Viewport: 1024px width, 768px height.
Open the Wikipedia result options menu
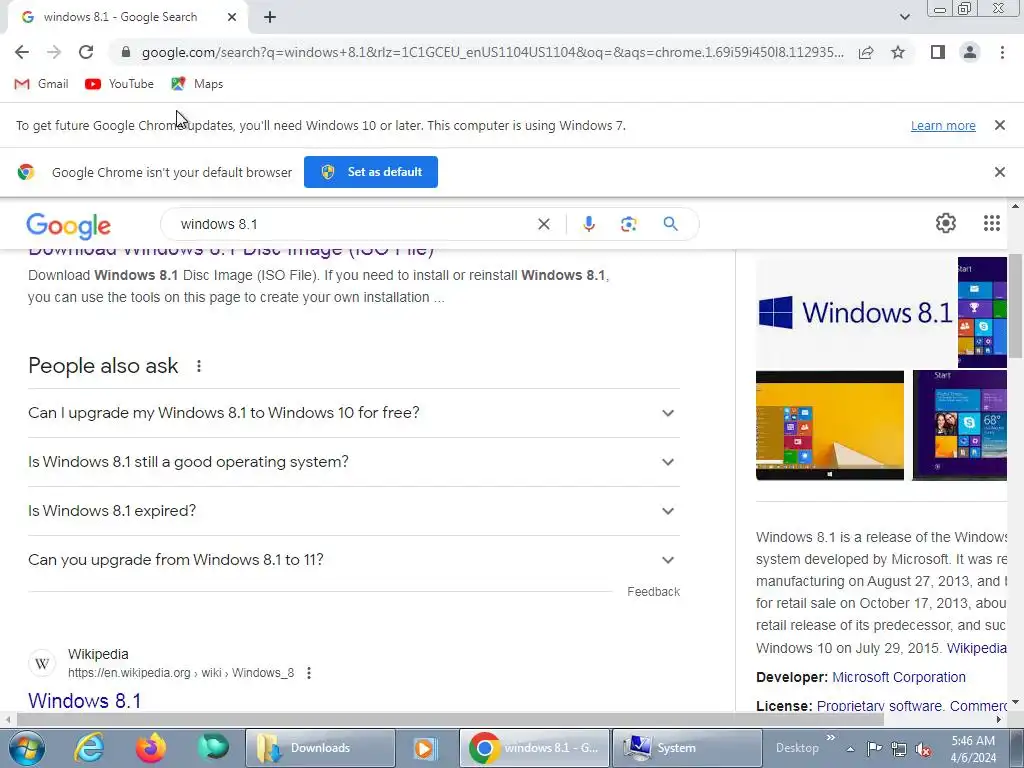coord(309,673)
